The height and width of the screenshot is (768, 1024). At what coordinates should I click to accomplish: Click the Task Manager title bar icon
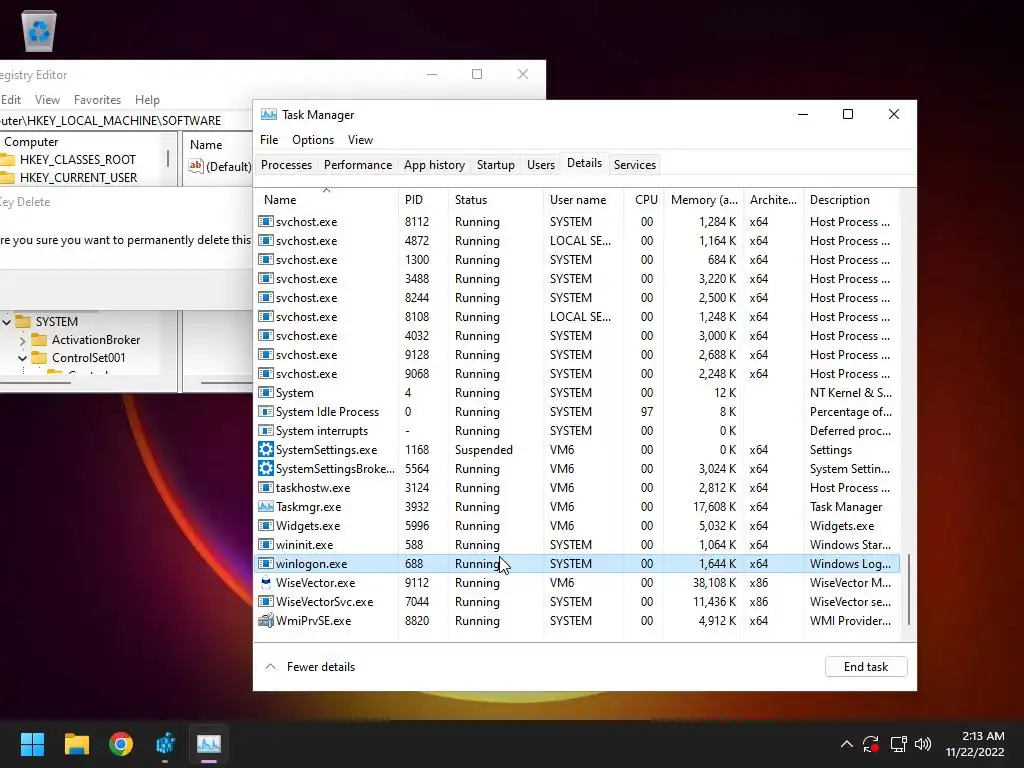[268, 114]
